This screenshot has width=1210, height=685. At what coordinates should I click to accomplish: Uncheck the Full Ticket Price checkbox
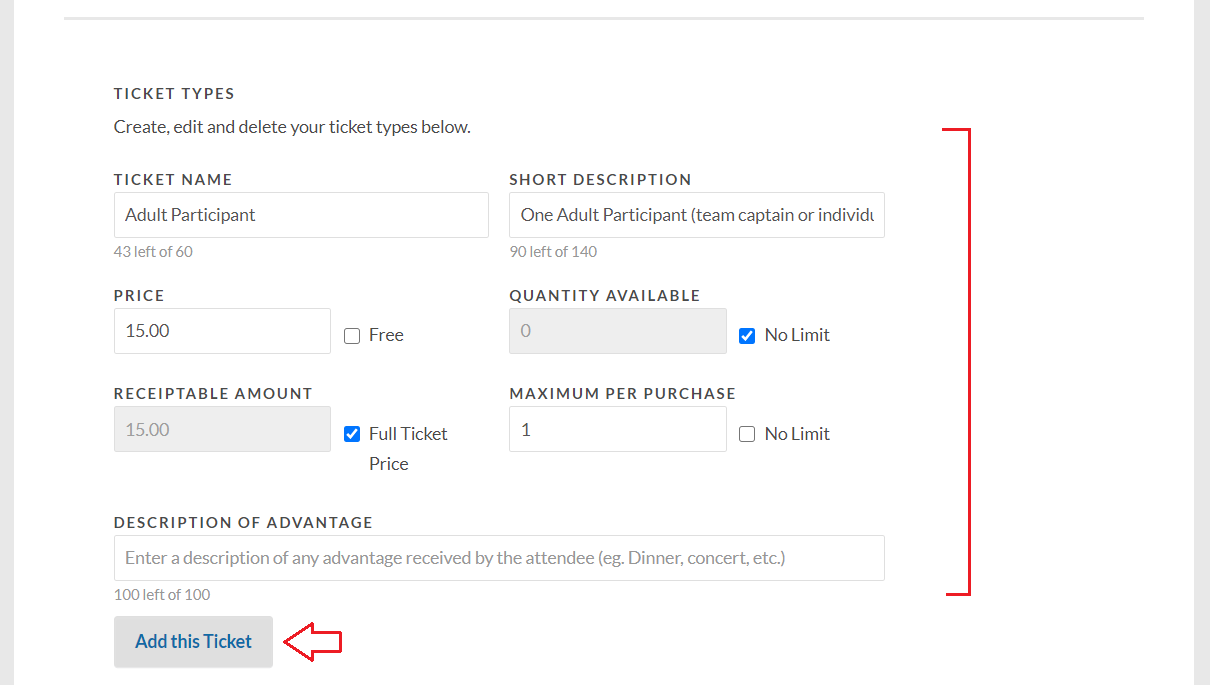point(352,434)
